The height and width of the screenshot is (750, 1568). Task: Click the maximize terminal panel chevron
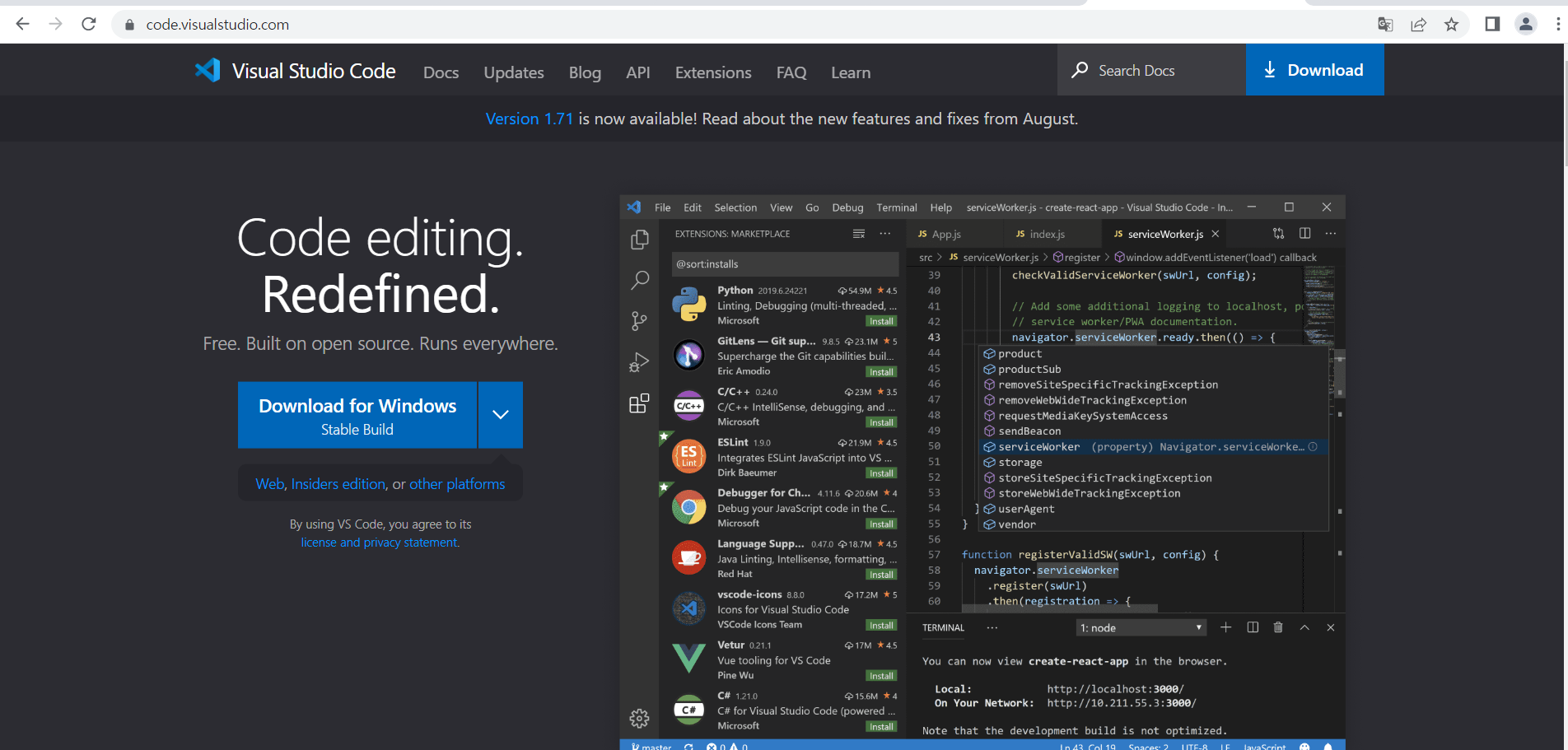(x=1304, y=627)
